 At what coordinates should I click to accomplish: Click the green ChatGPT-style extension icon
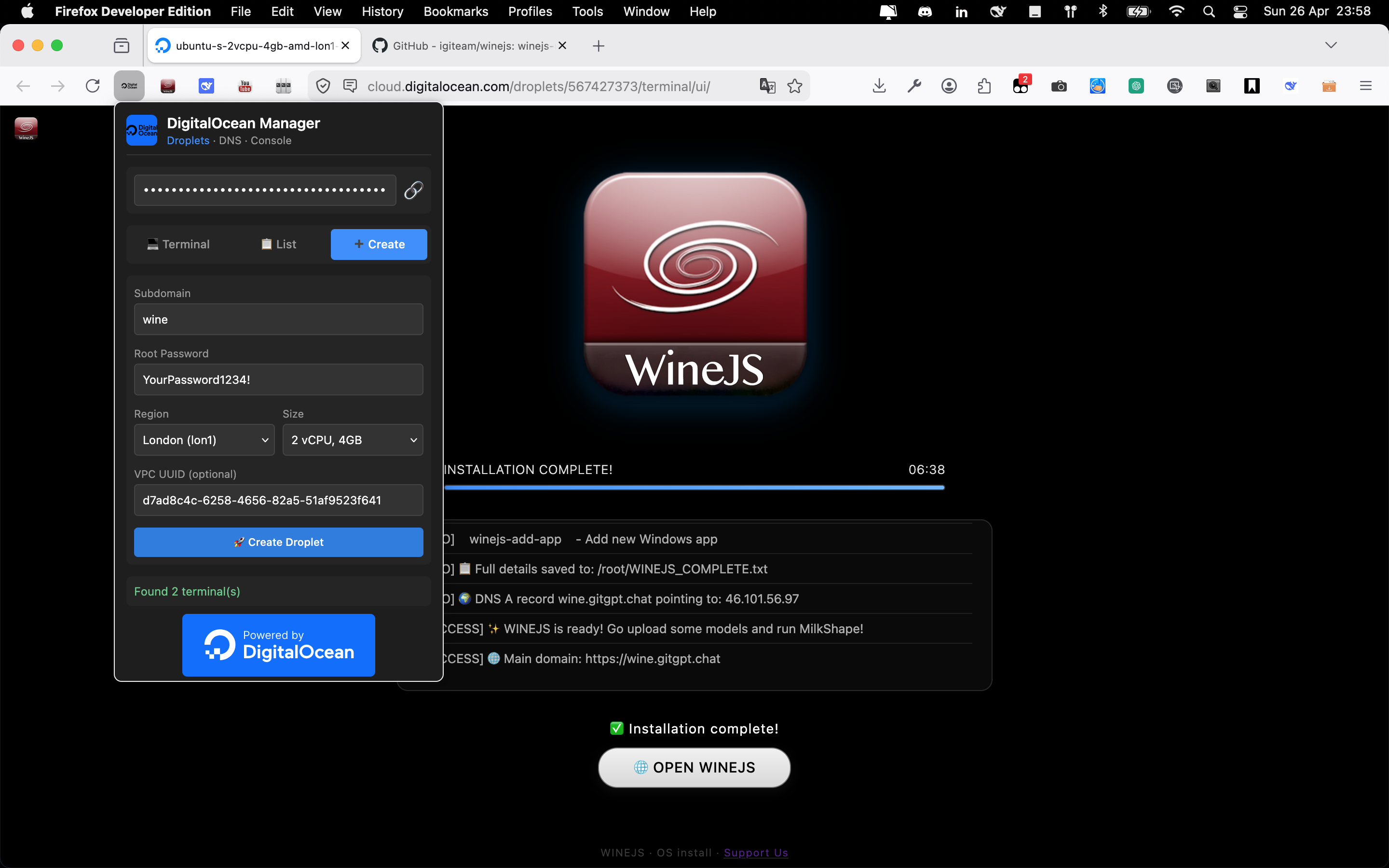[x=1136, y=86]
